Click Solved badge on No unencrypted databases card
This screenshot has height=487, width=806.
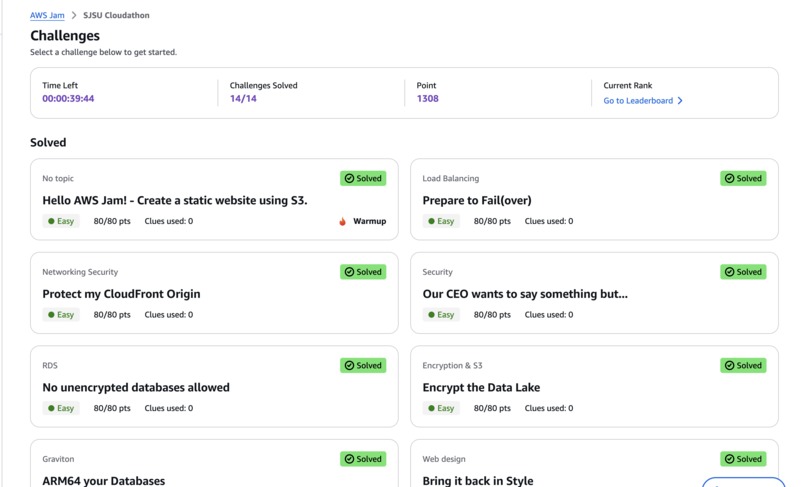click(363, 366)
